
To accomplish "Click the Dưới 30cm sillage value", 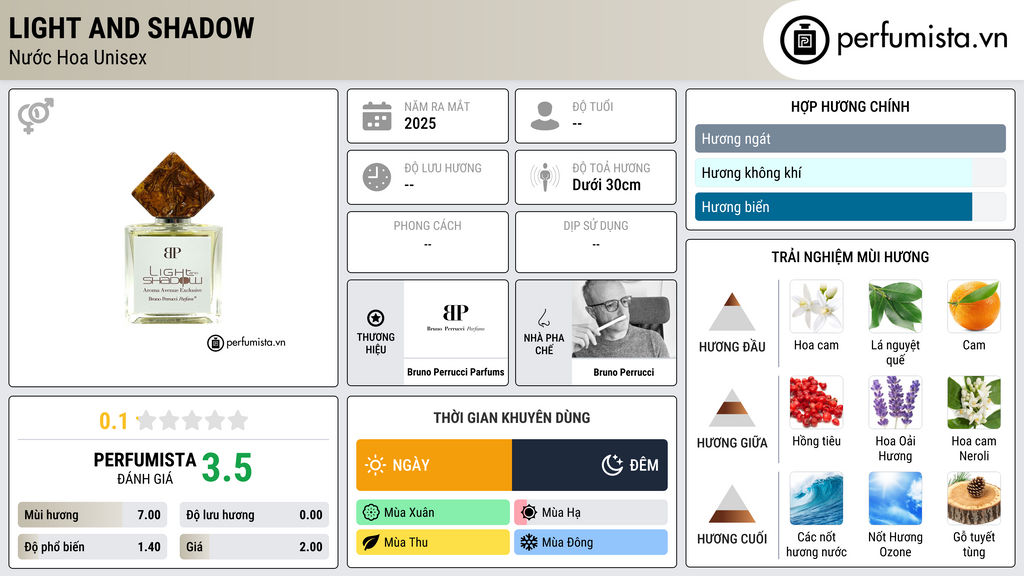I will point(606,185).
